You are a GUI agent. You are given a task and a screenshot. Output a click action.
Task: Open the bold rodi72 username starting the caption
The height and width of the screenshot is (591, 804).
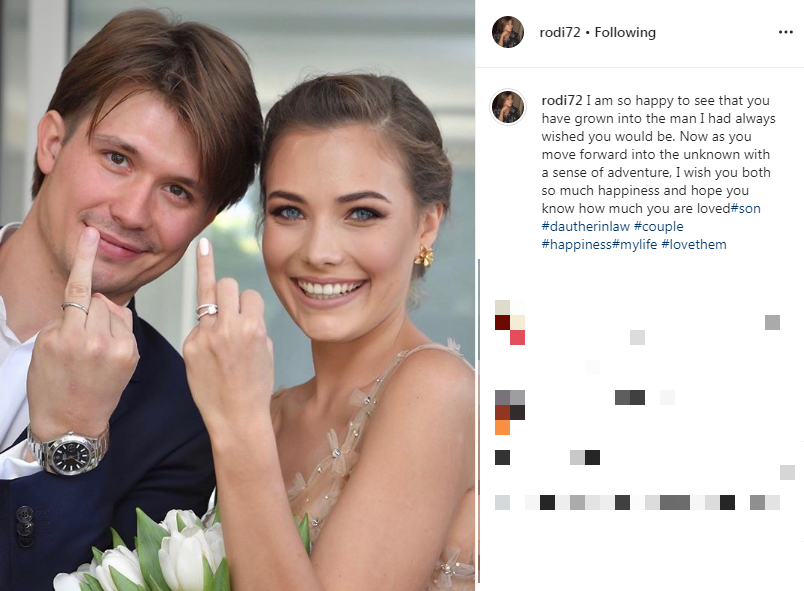click(x=562, y=100)
